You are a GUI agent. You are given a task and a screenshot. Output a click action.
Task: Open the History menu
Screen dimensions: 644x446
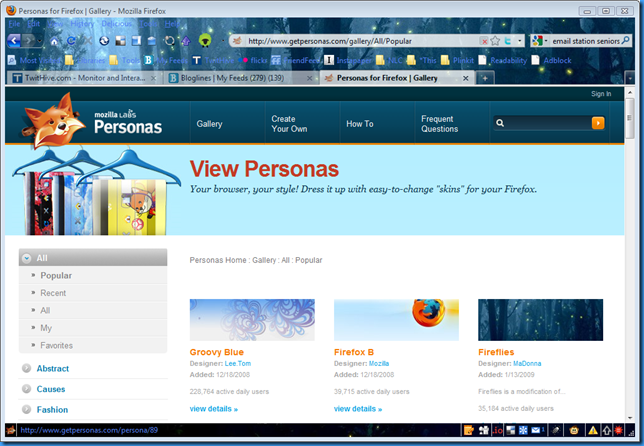(82, 24)
